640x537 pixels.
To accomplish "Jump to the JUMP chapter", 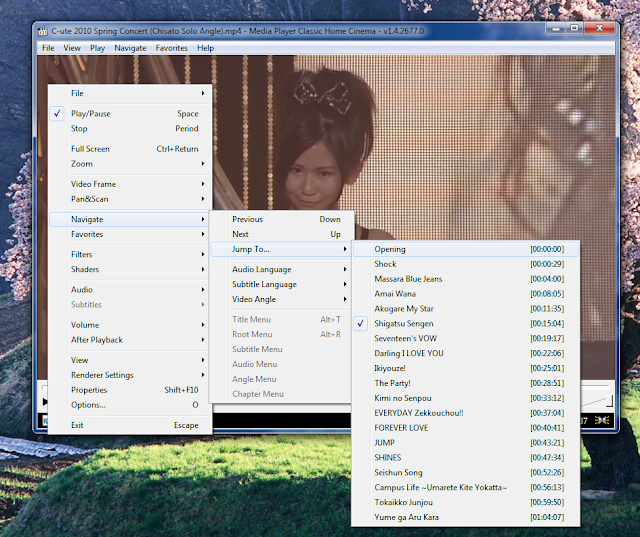I will coord(466,443).
